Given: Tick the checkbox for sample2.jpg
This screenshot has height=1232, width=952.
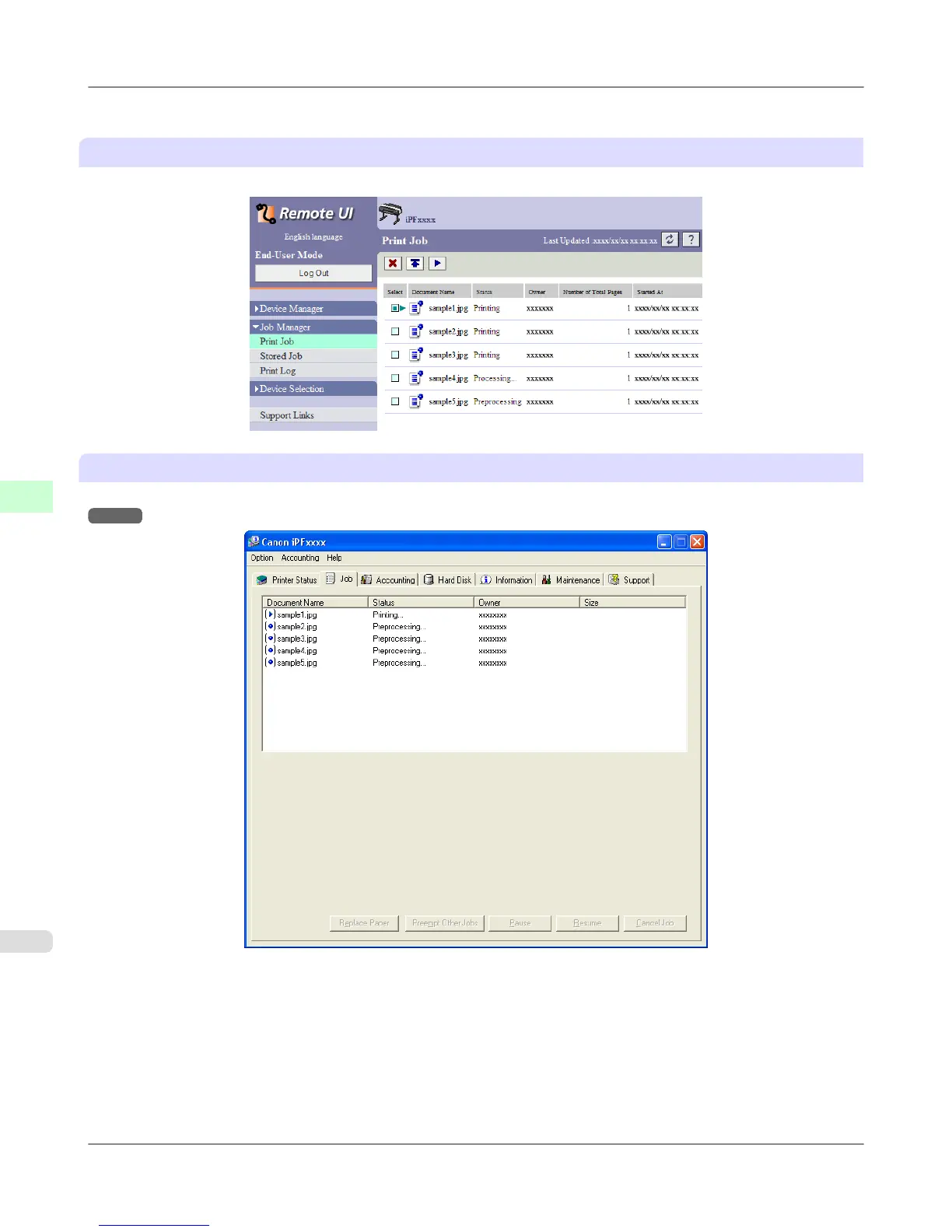Looking at the screenshot, I should pyautogui.click(x=395, y=331).
